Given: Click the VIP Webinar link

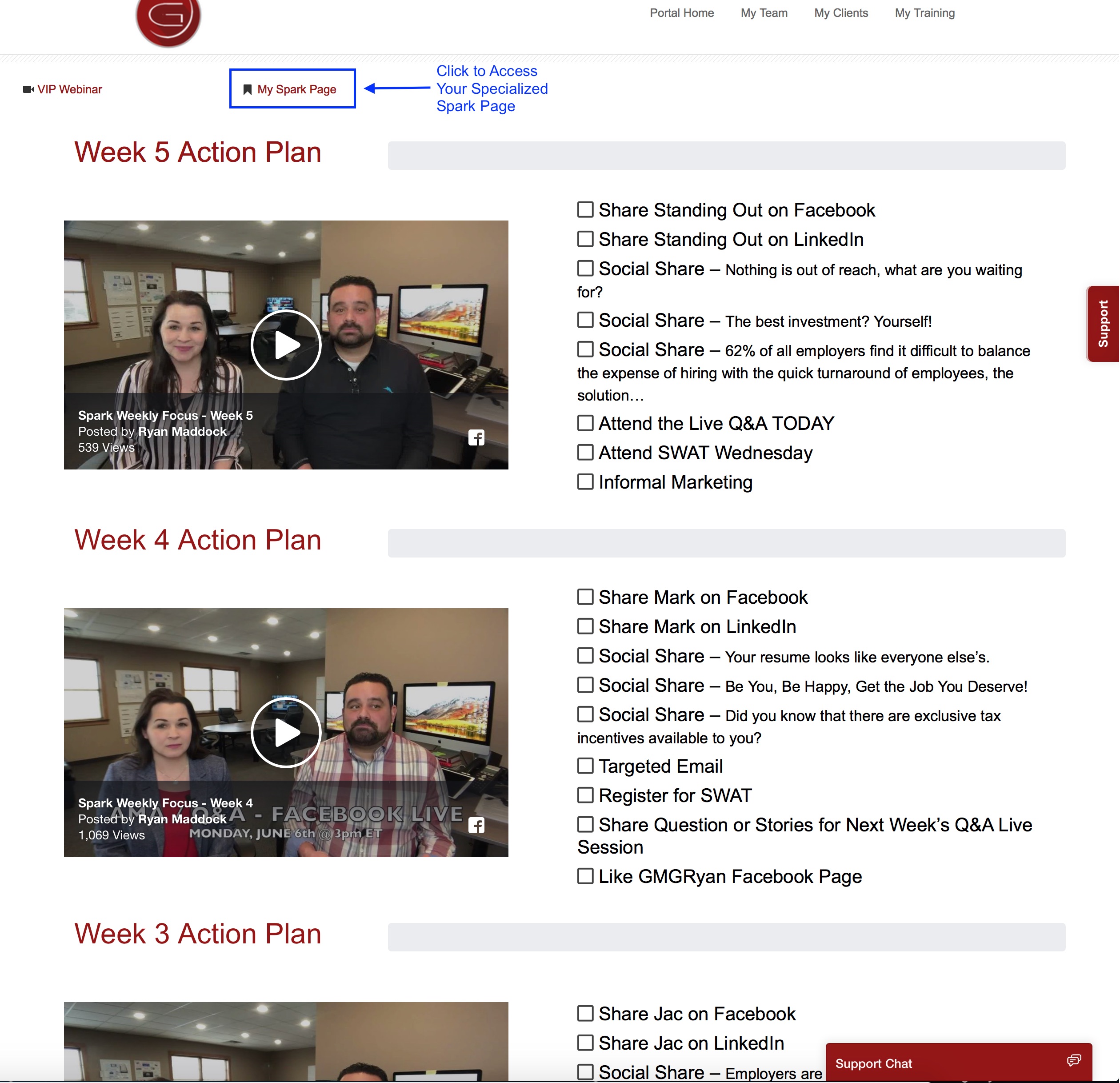Looking at the screenshot, I should click(69, 89).
